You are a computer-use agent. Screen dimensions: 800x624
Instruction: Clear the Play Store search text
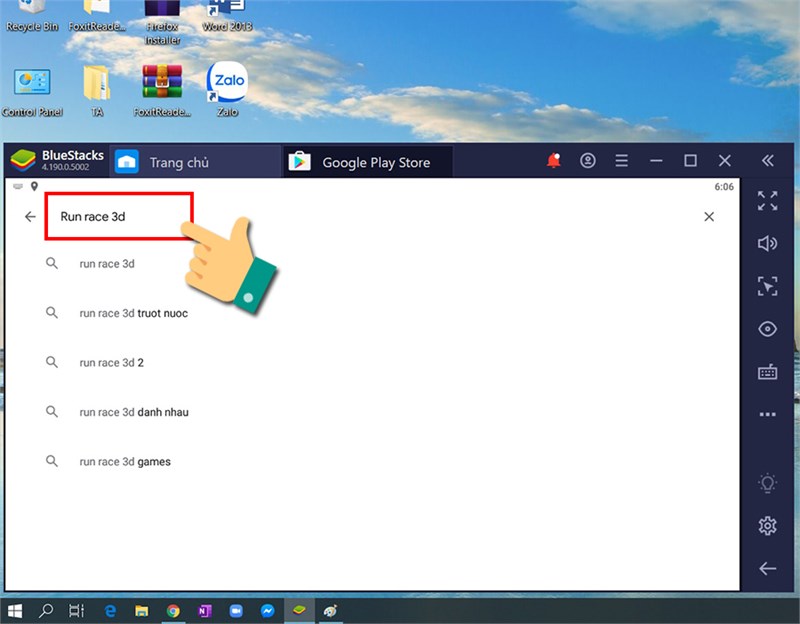pyautogui.click(x=709, y=217)
